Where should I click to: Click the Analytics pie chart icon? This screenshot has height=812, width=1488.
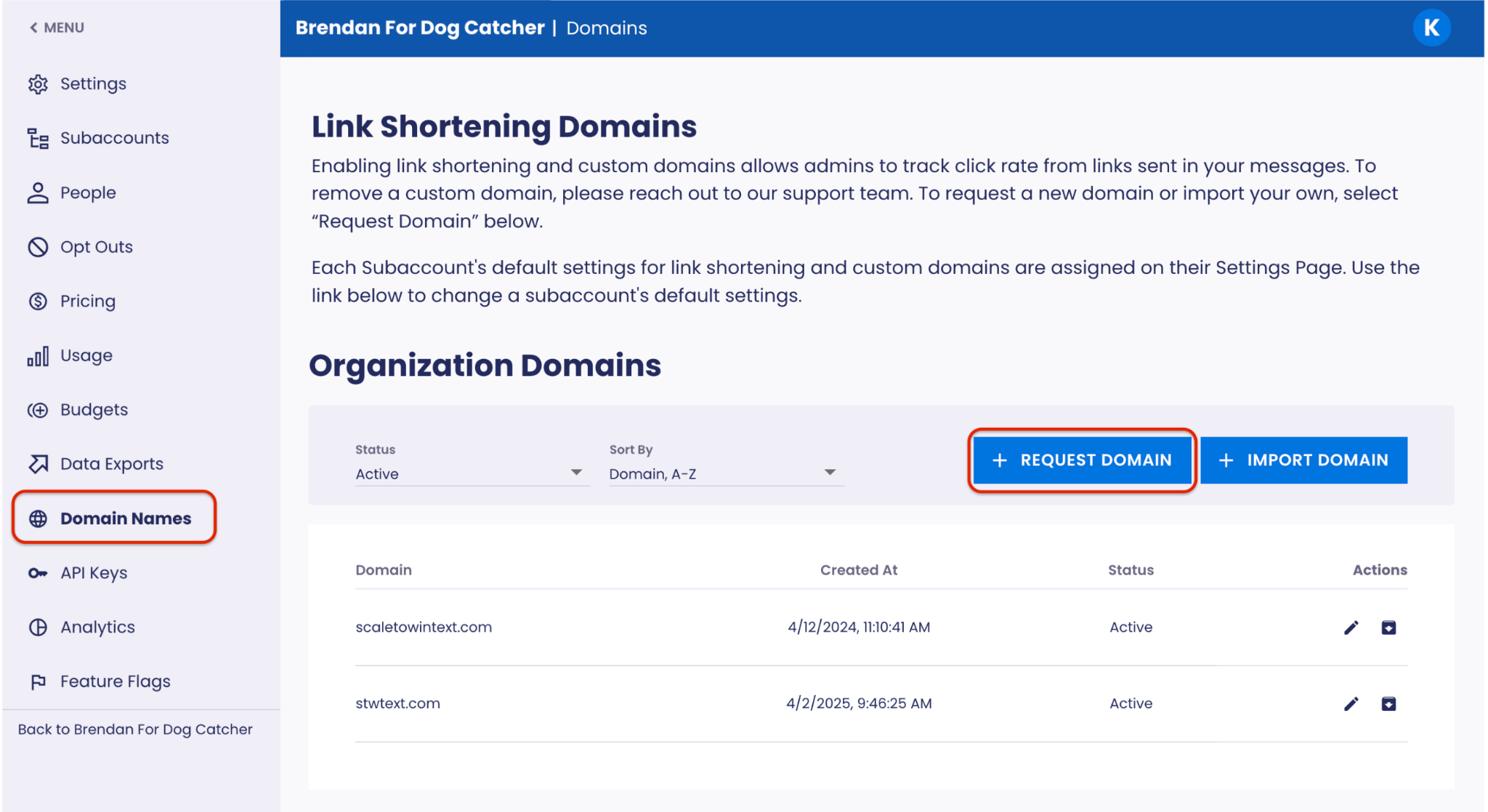click(x=38, y=628)
